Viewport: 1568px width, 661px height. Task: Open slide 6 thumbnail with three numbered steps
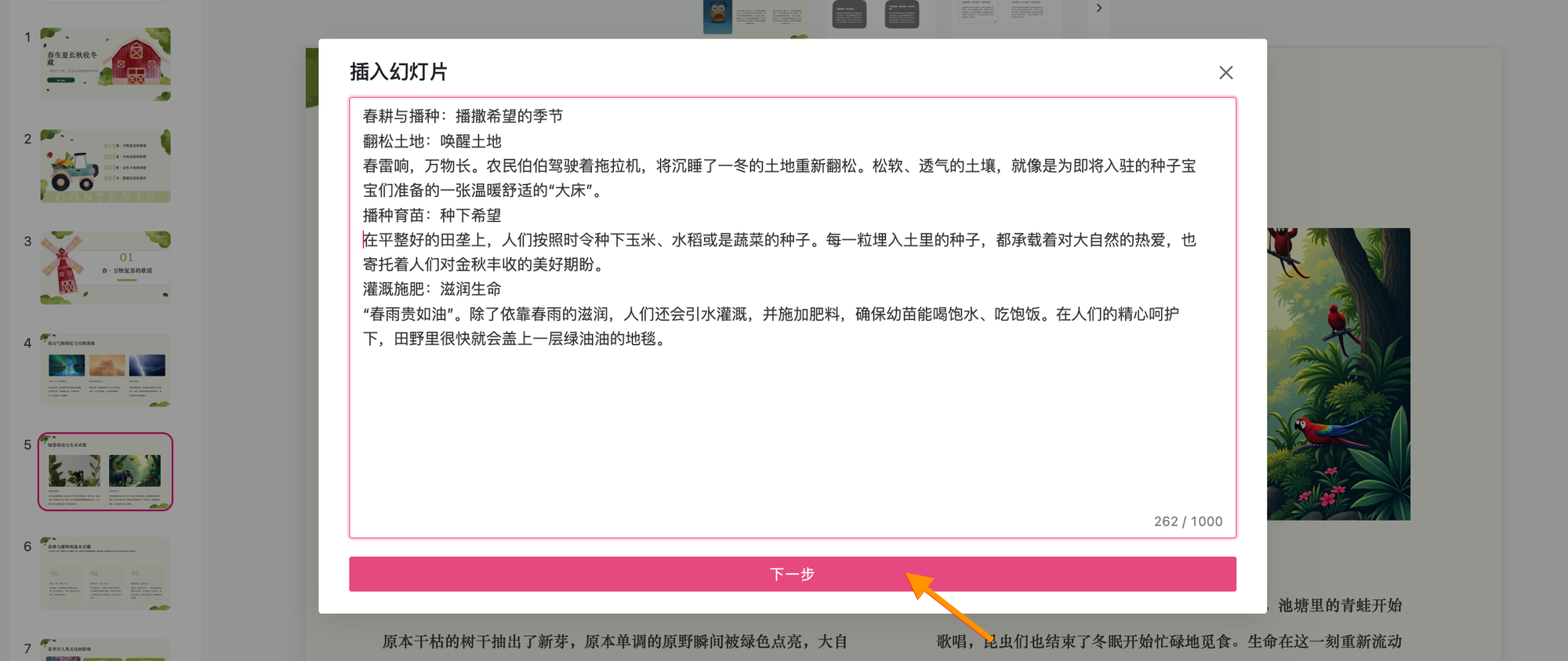[106, 574]
